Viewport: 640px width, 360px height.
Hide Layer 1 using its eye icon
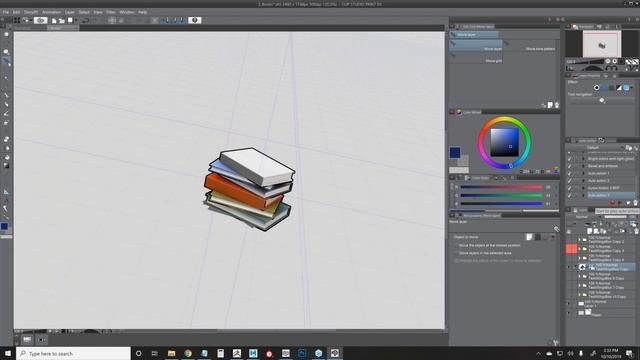[569, 304]
